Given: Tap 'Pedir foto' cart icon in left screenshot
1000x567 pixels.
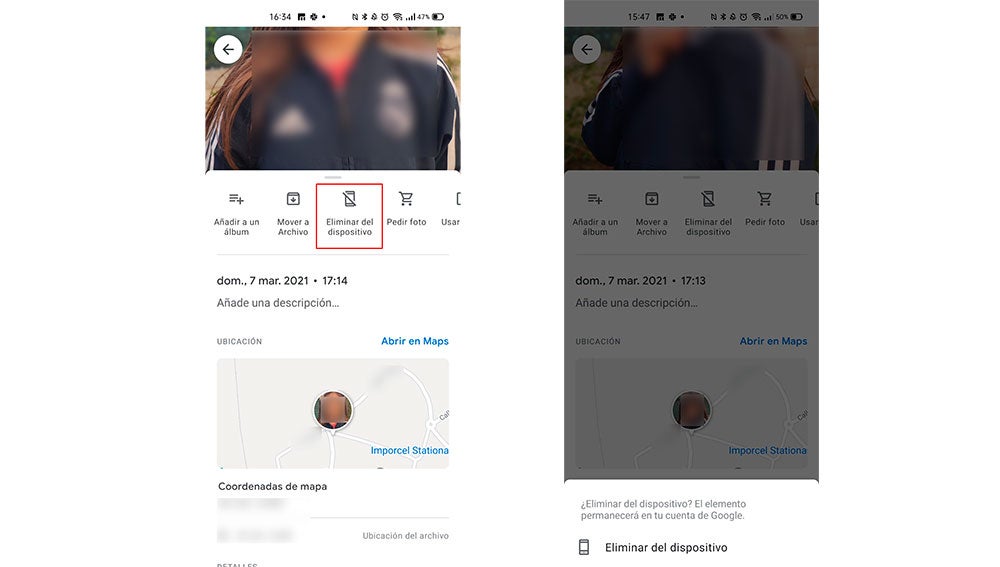Looking at the screenshot, I should (x=406, y=199).
